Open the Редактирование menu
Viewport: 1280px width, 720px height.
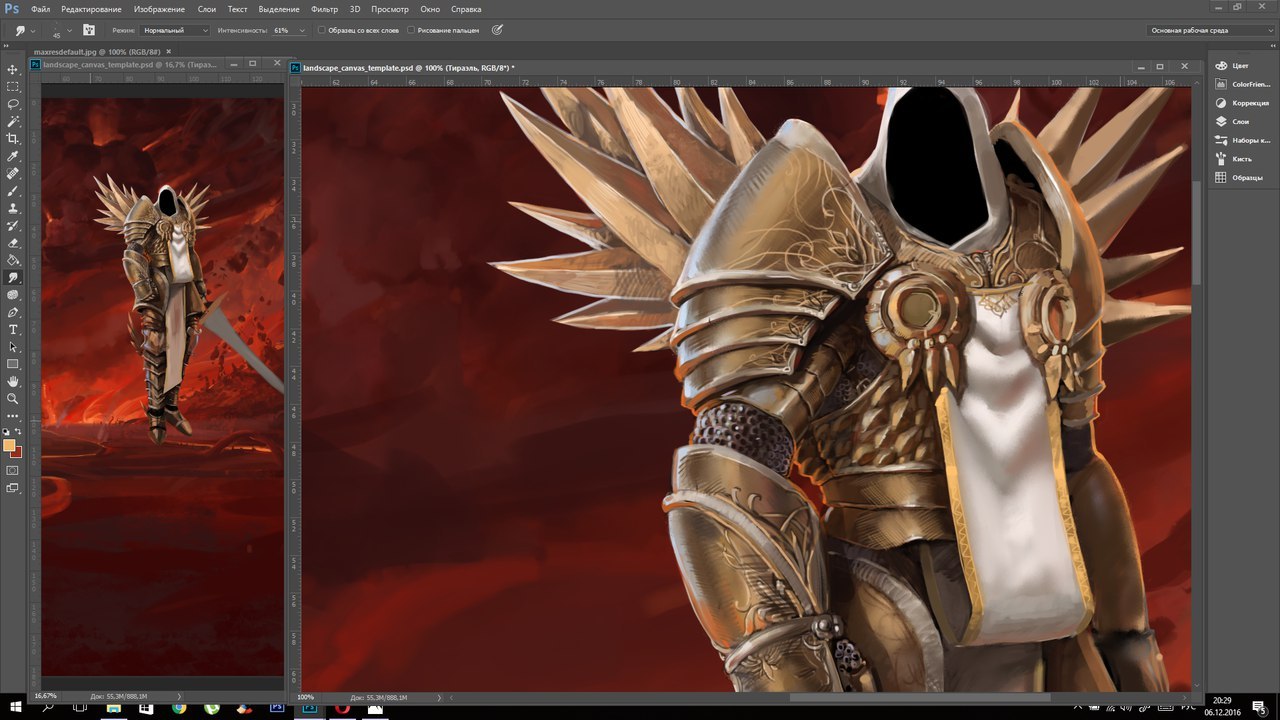[93, 9]
